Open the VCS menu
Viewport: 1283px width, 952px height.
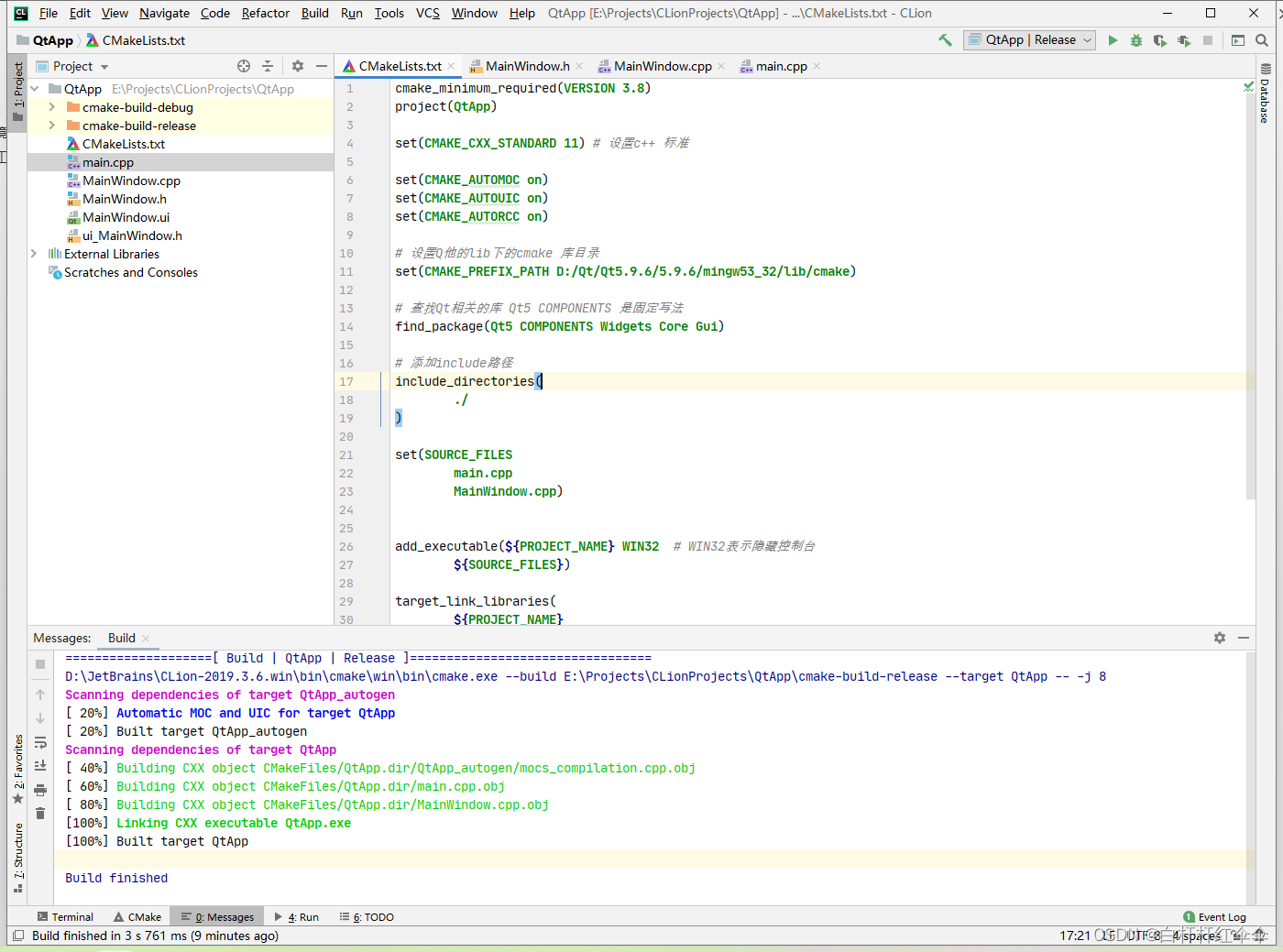point(428,13)
